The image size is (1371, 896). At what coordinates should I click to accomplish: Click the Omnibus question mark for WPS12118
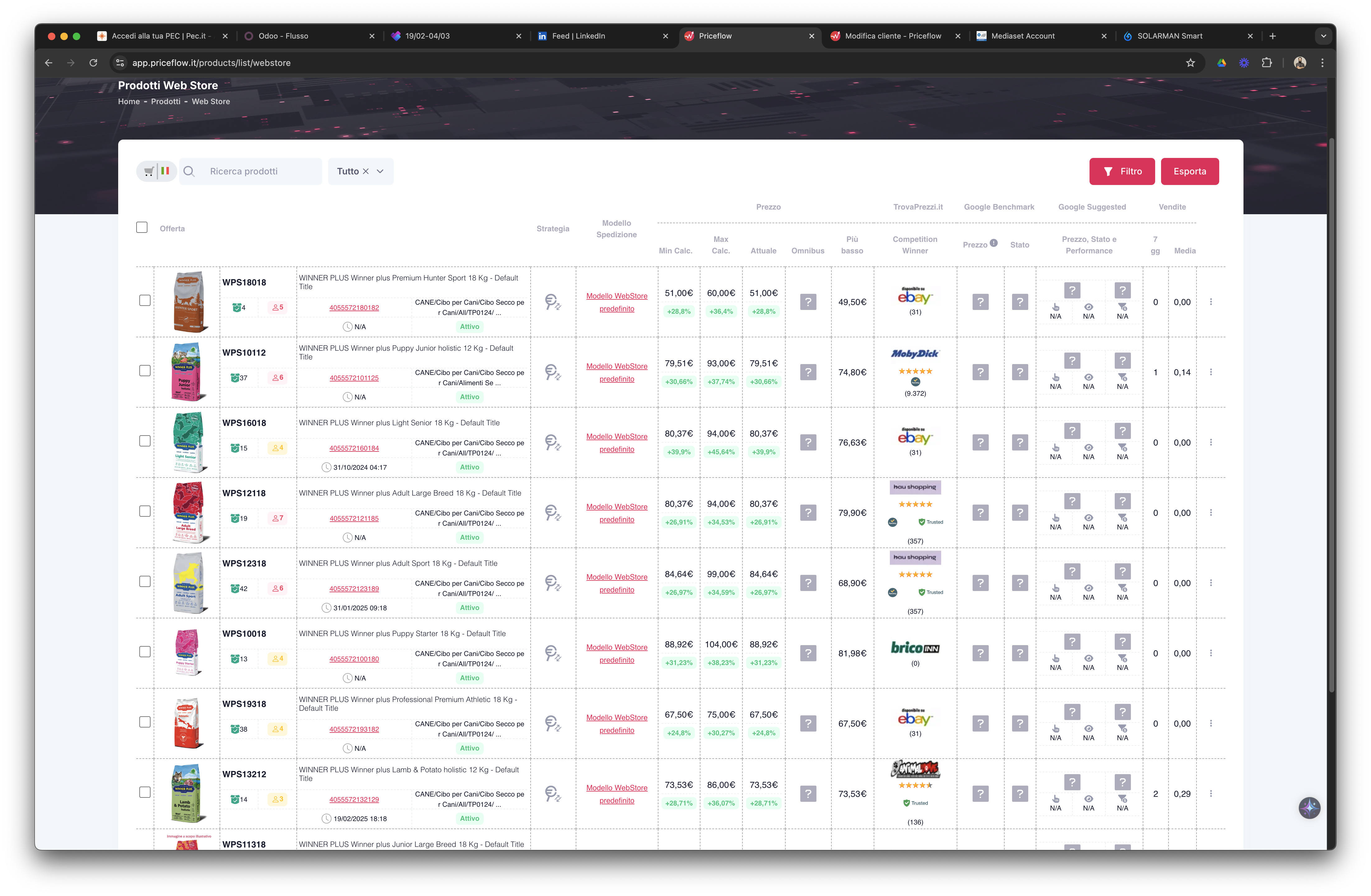point(808,512)
